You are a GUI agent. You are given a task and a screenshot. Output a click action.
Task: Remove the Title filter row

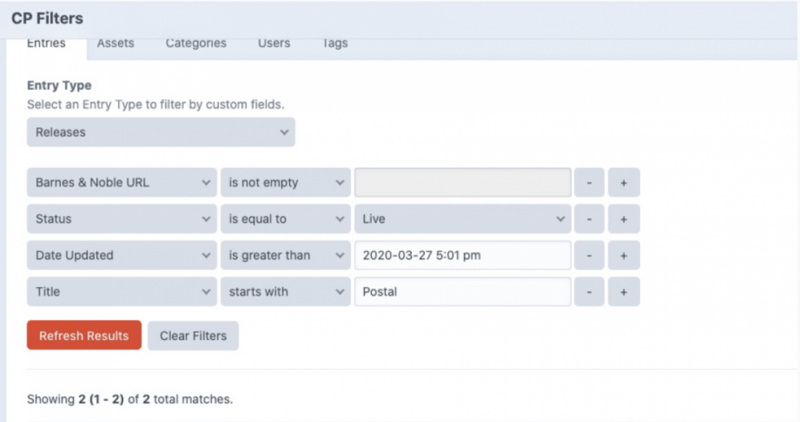pos(590,292)
